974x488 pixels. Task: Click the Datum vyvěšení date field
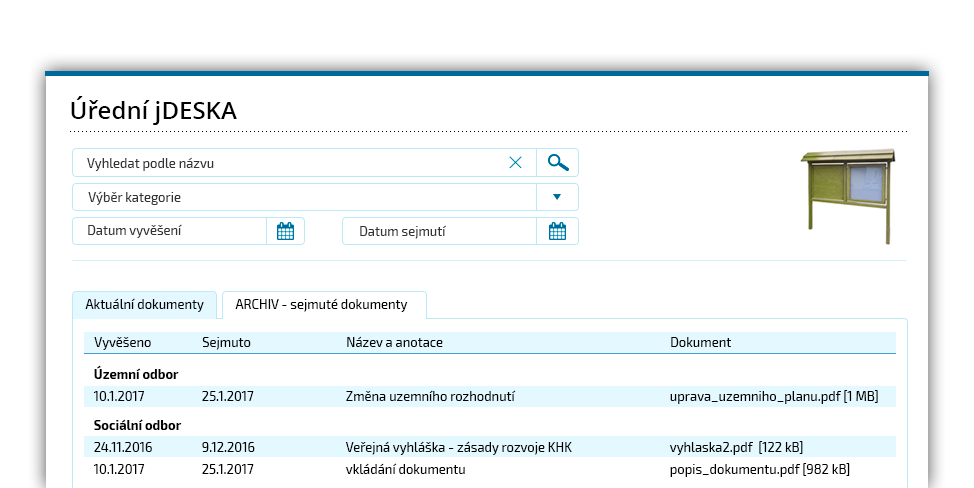tap(170, 231)
